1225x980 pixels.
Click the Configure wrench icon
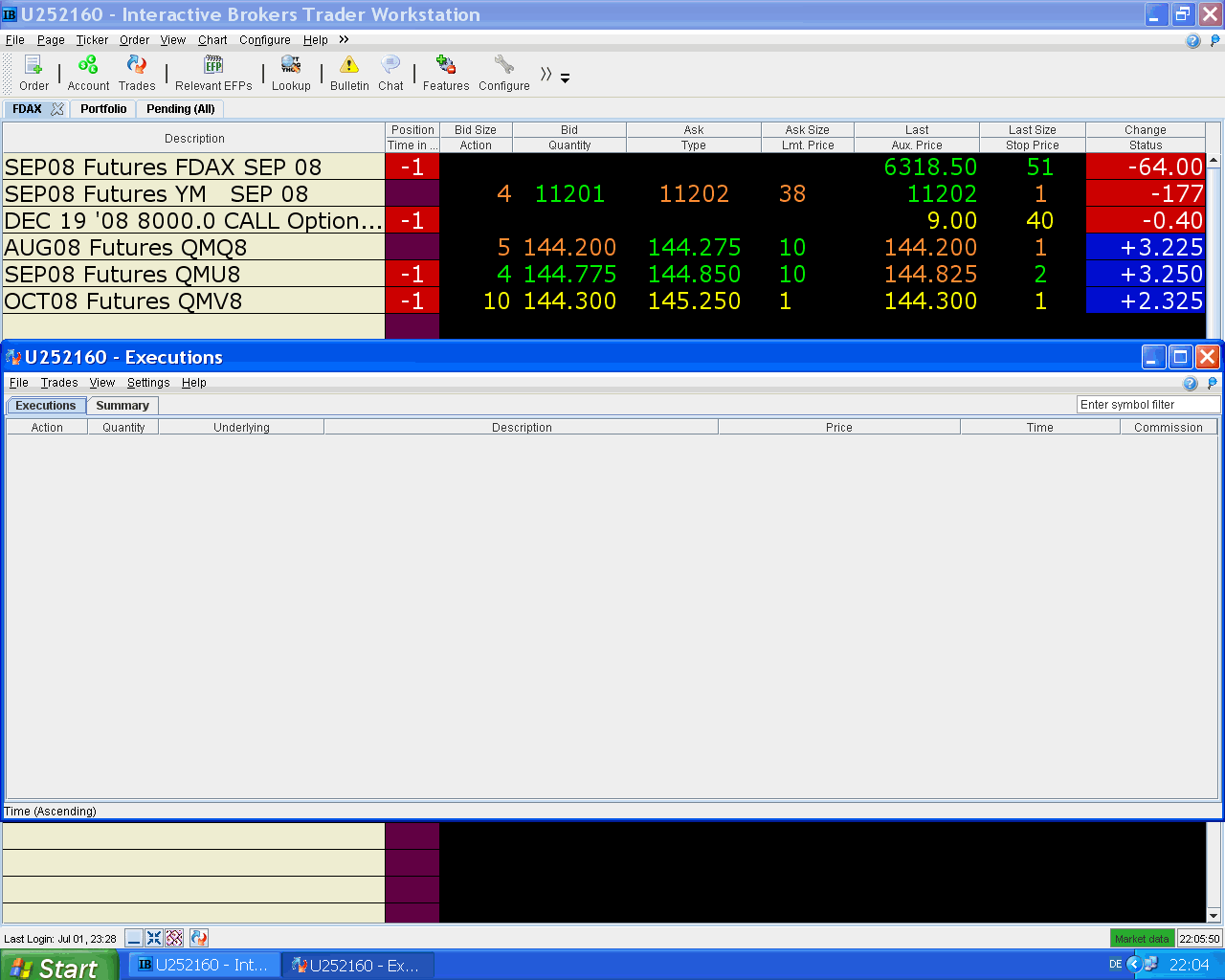pos(504,73)
